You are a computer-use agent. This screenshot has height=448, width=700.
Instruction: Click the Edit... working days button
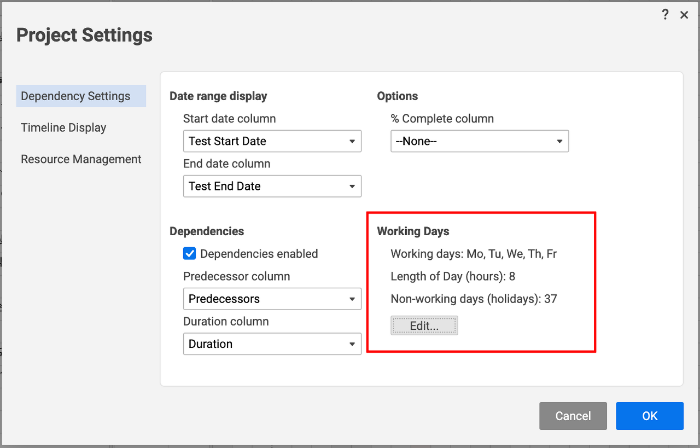click(424, 326)
